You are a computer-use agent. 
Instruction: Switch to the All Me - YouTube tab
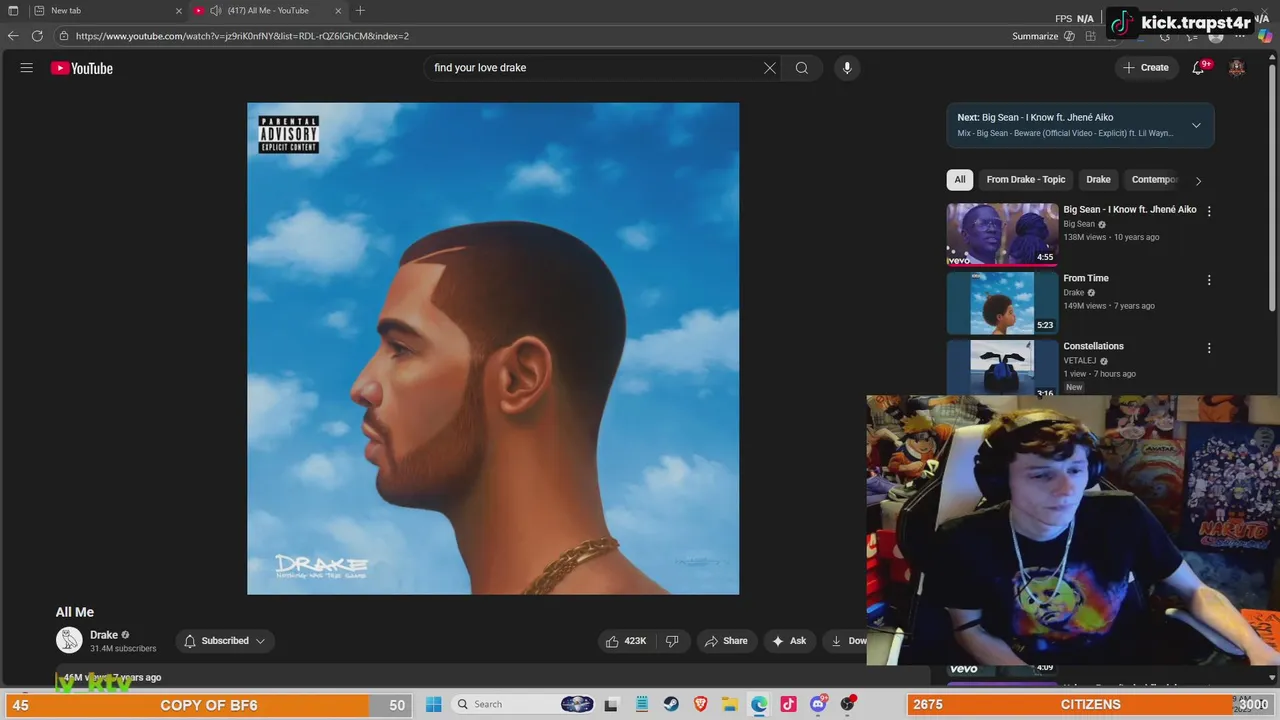(x=267, y=11)
